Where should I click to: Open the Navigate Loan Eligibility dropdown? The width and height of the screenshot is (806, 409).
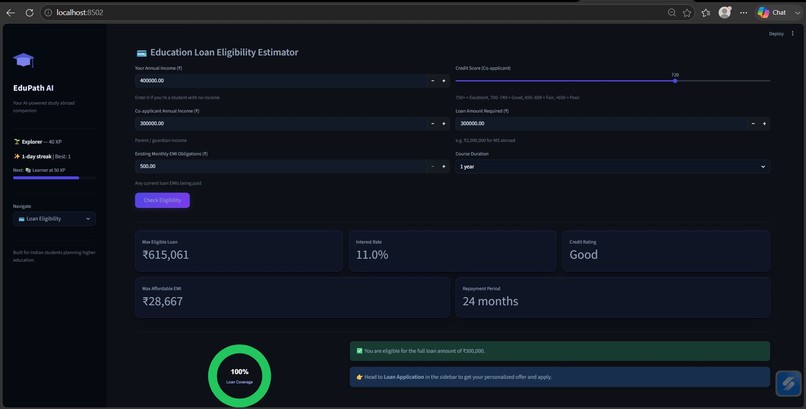pos(54,219)
